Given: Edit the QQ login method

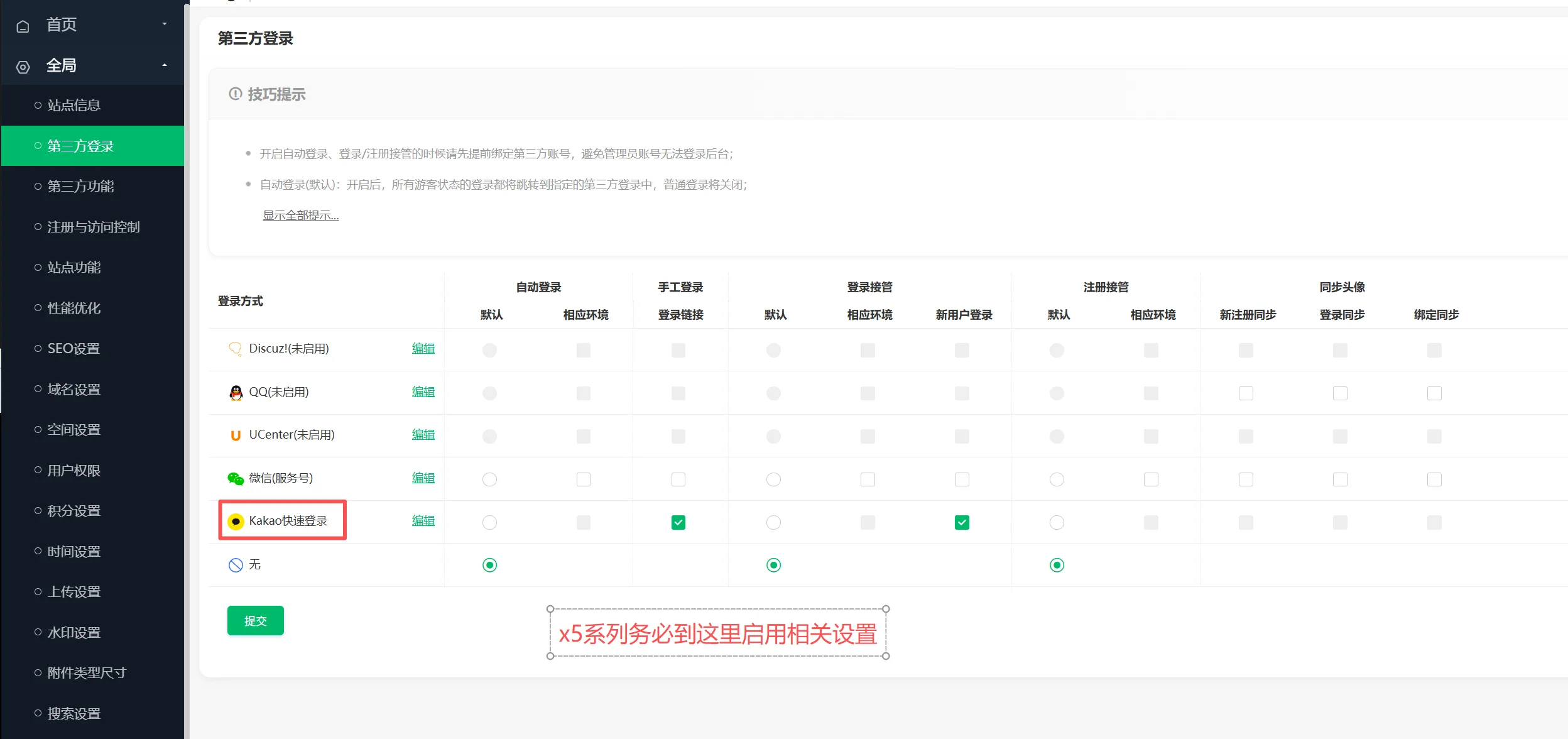Looking at the screenshot, I should tap(423, 391).
